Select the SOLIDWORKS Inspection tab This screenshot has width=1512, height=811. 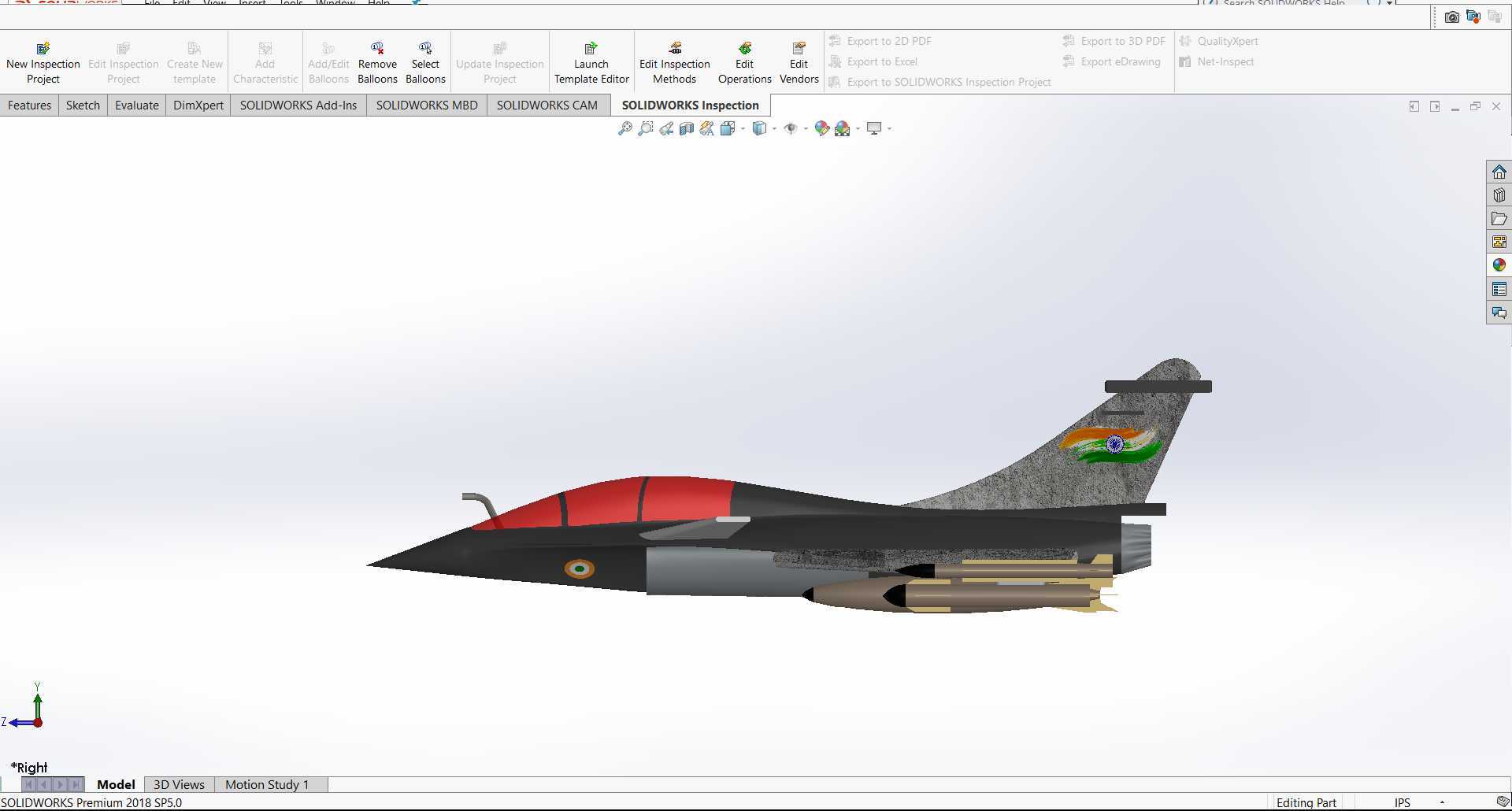tap(691, 106)
